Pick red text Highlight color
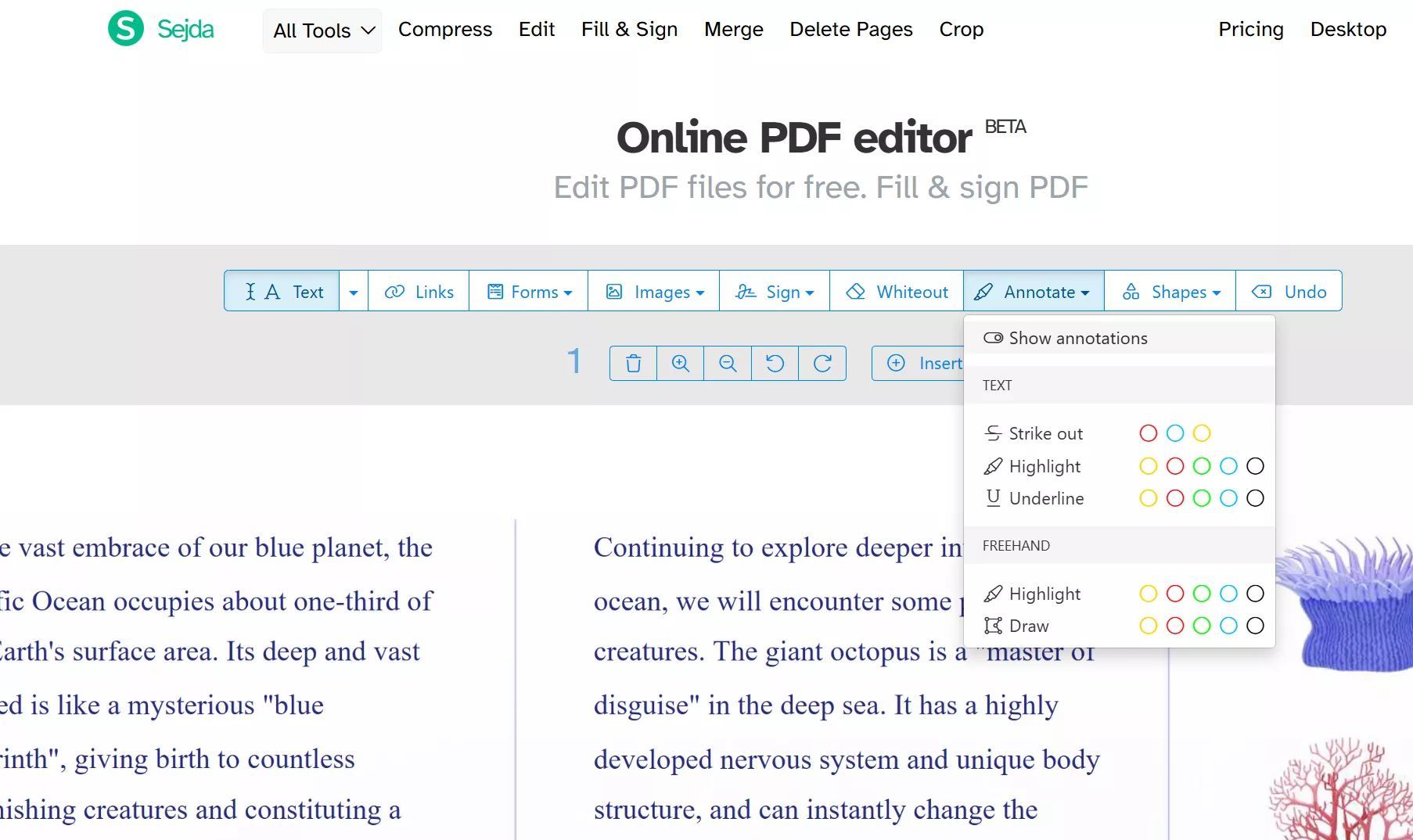1413x840 pixels. [1175, 466]
